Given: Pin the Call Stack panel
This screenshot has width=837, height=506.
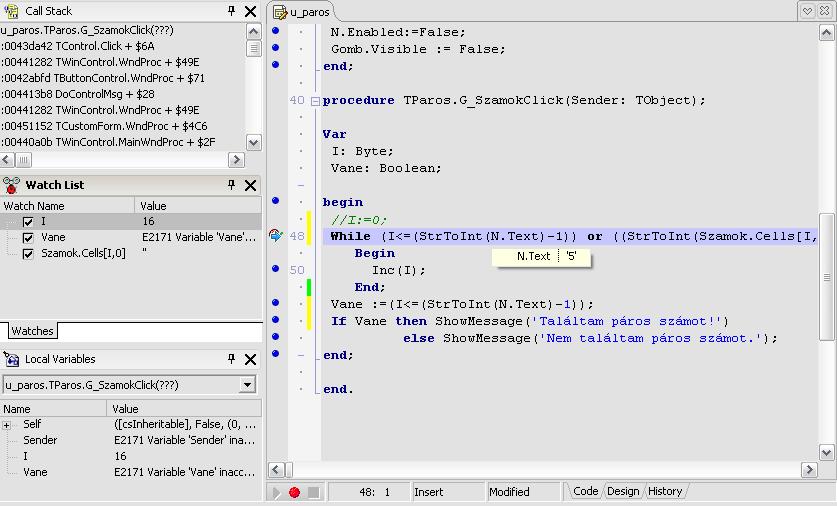Looking at the screenshot, I should tap(231, 11).
